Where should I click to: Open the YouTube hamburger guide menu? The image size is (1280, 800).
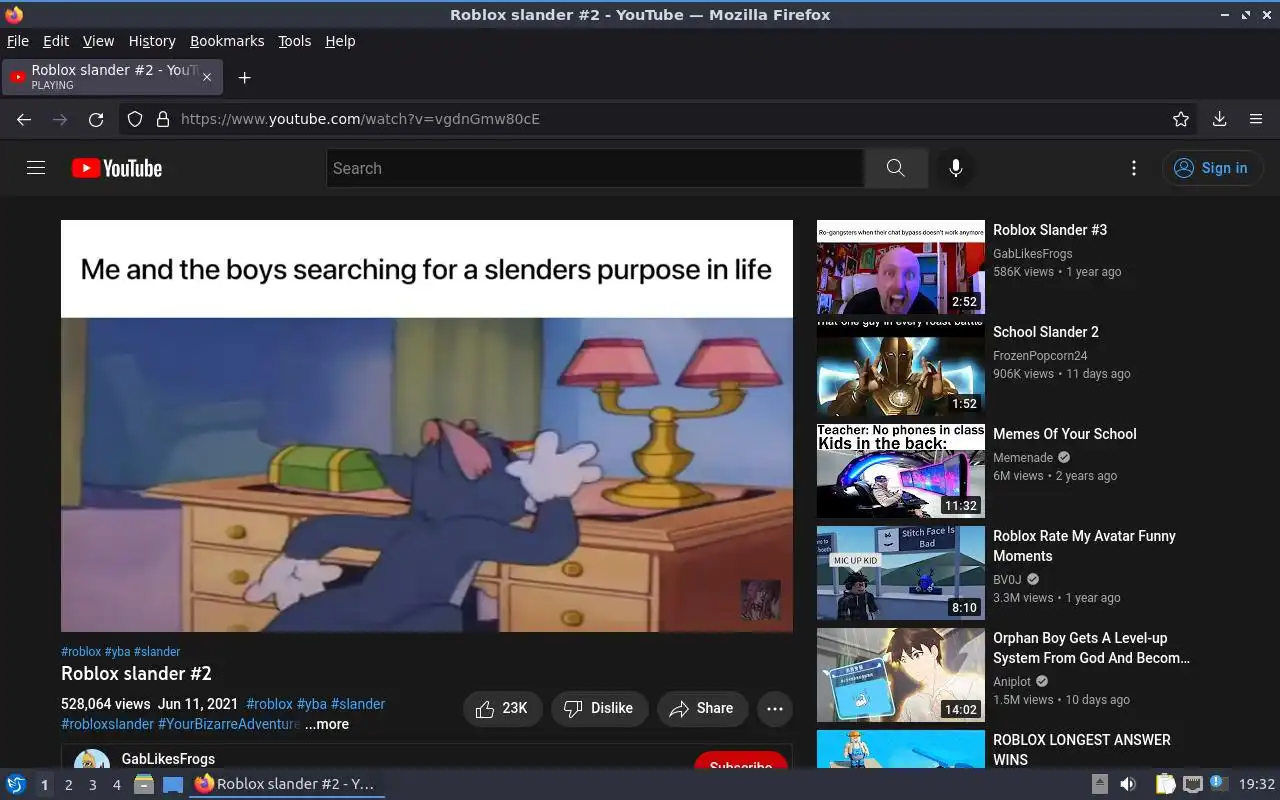[x=36, y=168]
